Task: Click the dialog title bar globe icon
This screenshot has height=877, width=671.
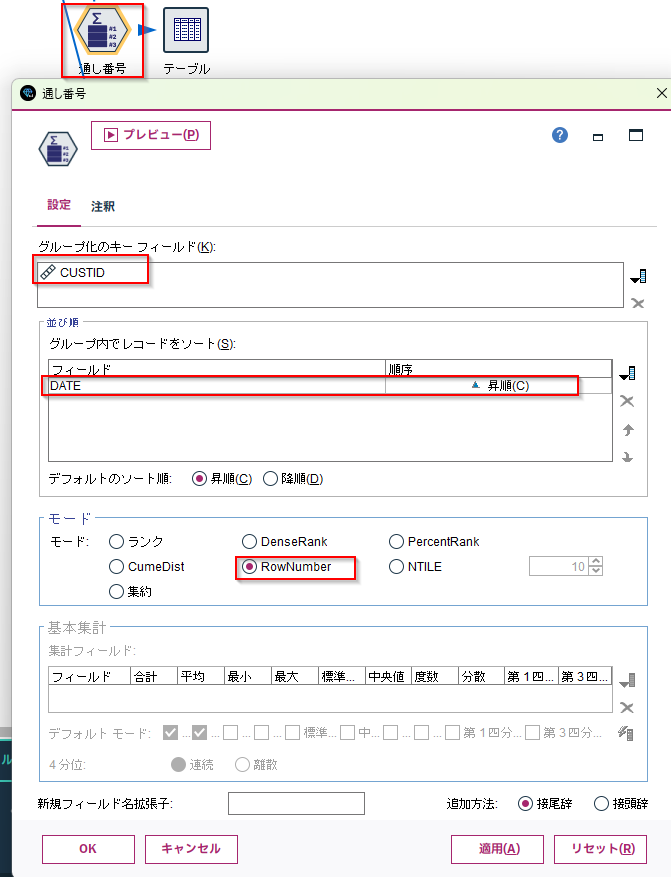Action: [28, 93]
